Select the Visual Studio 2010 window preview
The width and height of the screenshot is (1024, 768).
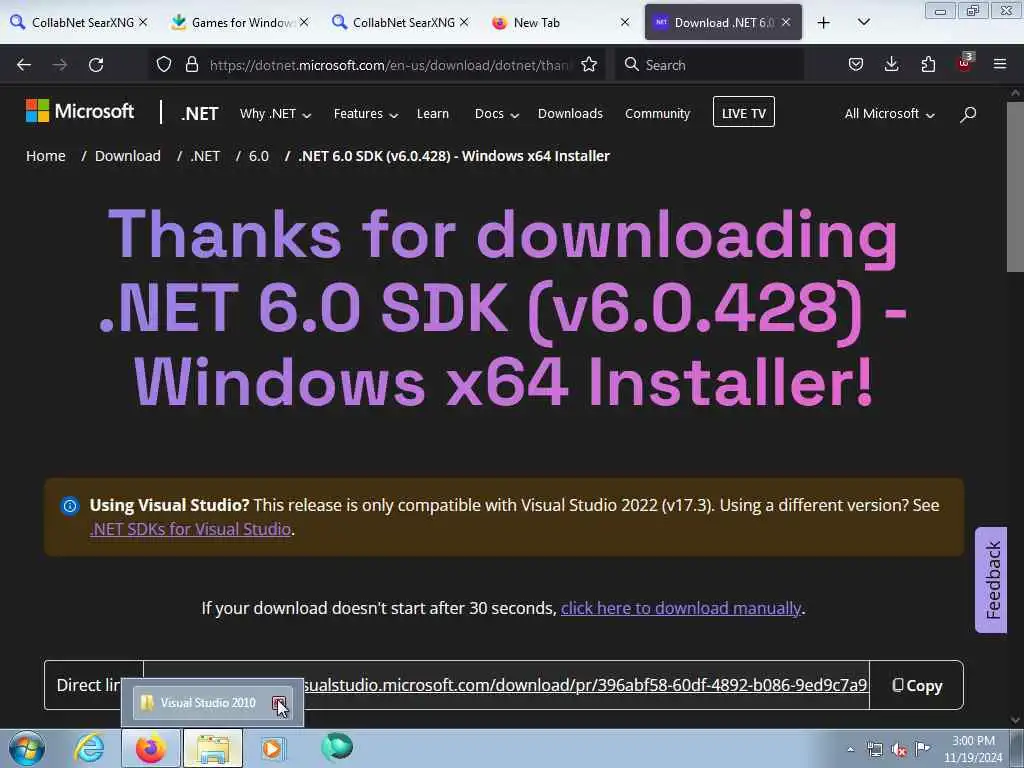pos(212,703)
